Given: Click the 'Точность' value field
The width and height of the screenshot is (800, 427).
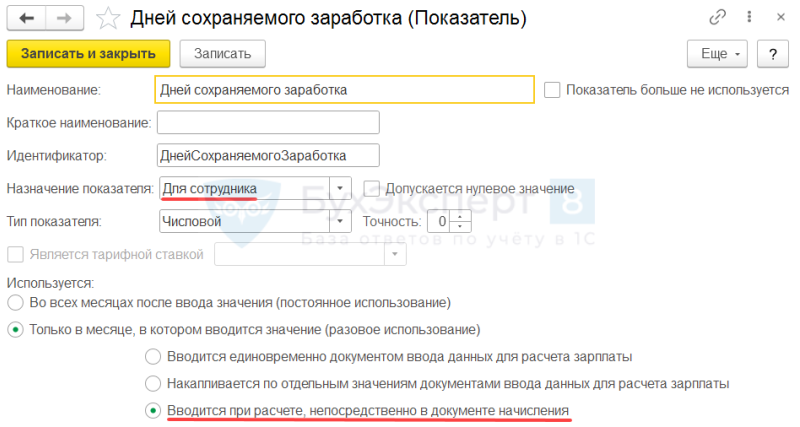Looking at the screenshot, I should pyautogui.click(x=439, y=221).
